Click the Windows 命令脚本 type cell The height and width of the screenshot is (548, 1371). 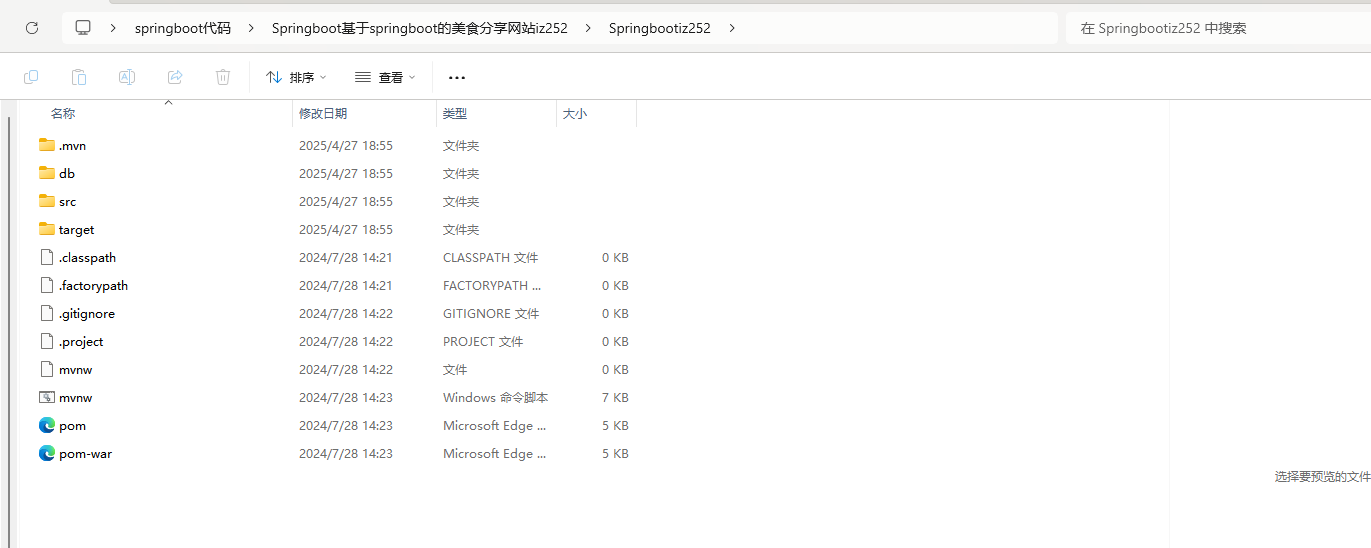point(495,398)
